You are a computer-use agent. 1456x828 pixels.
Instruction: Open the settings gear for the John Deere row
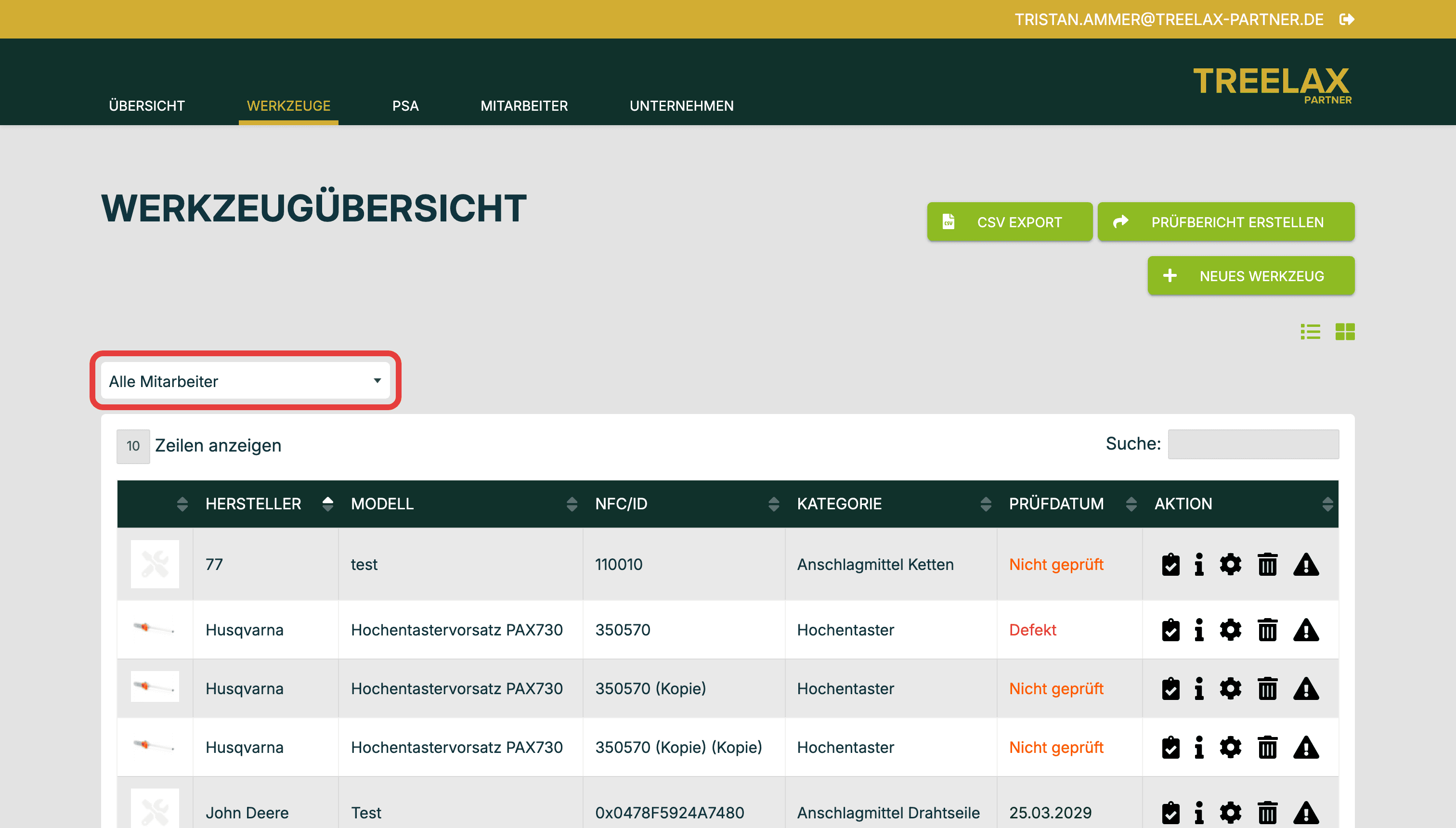(1230, 813)
